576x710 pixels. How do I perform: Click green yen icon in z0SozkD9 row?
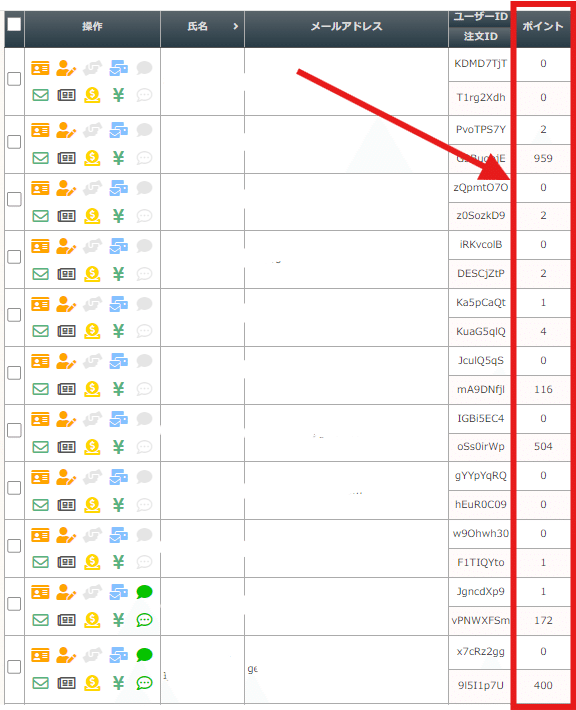pos(118,216)
